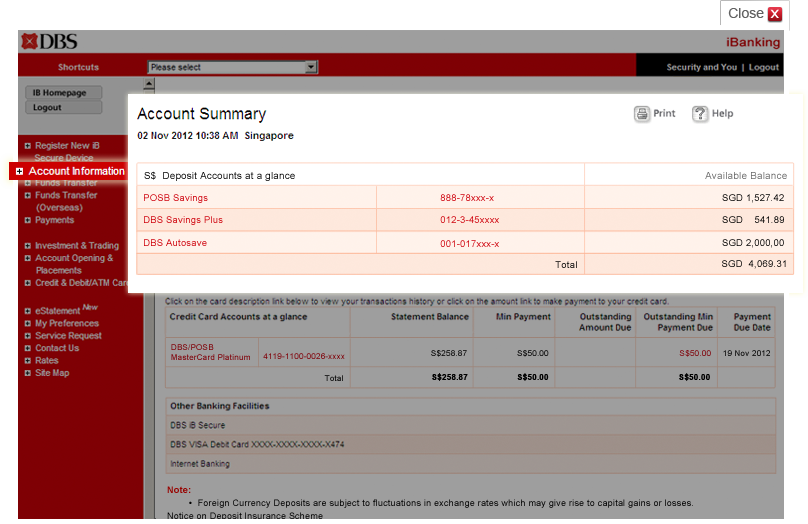Click the Help text label

click(x=722, y=113)
